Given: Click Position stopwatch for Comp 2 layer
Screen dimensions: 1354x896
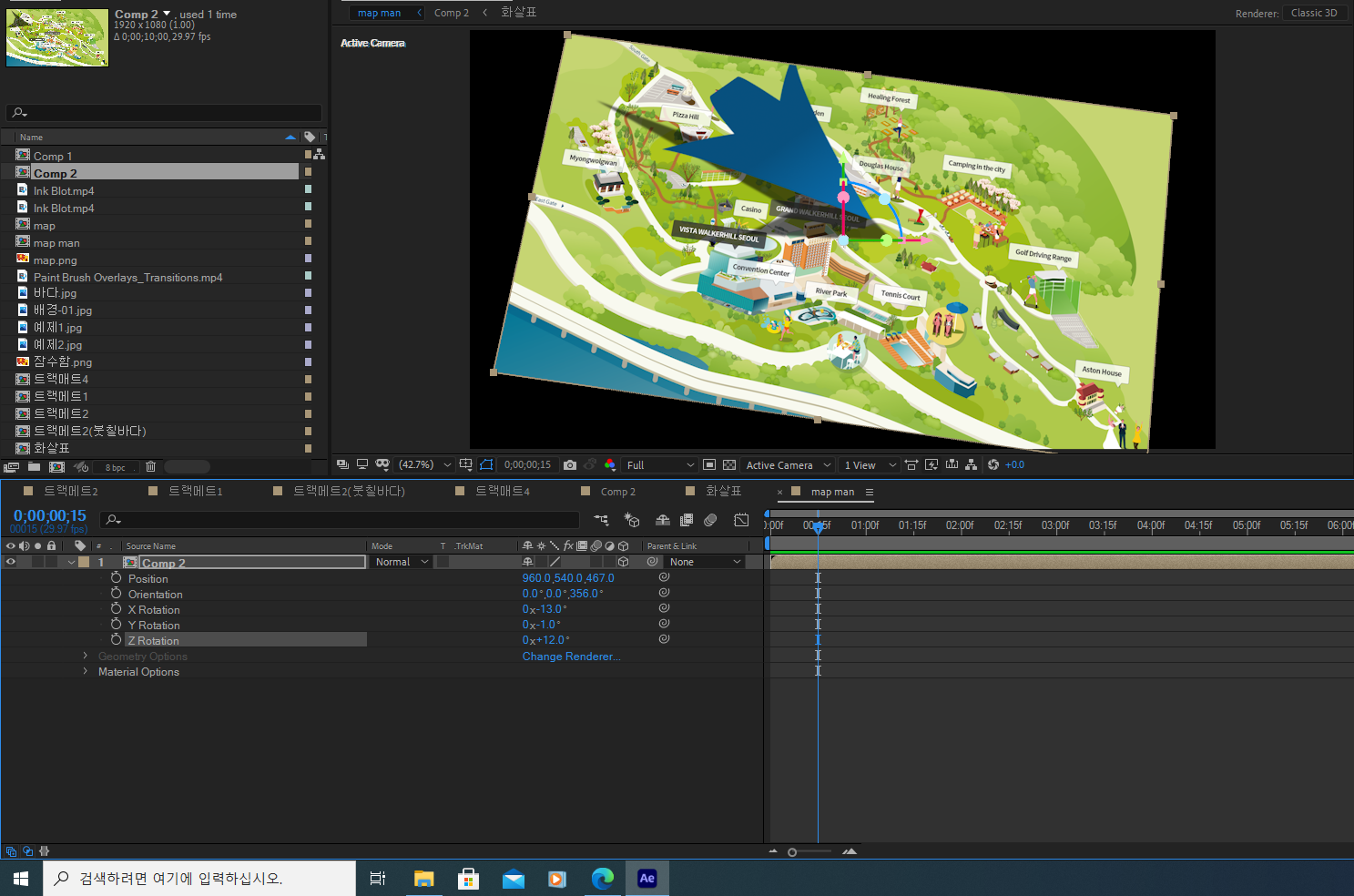Looking at the screenshot, I should tap(117, 578).
